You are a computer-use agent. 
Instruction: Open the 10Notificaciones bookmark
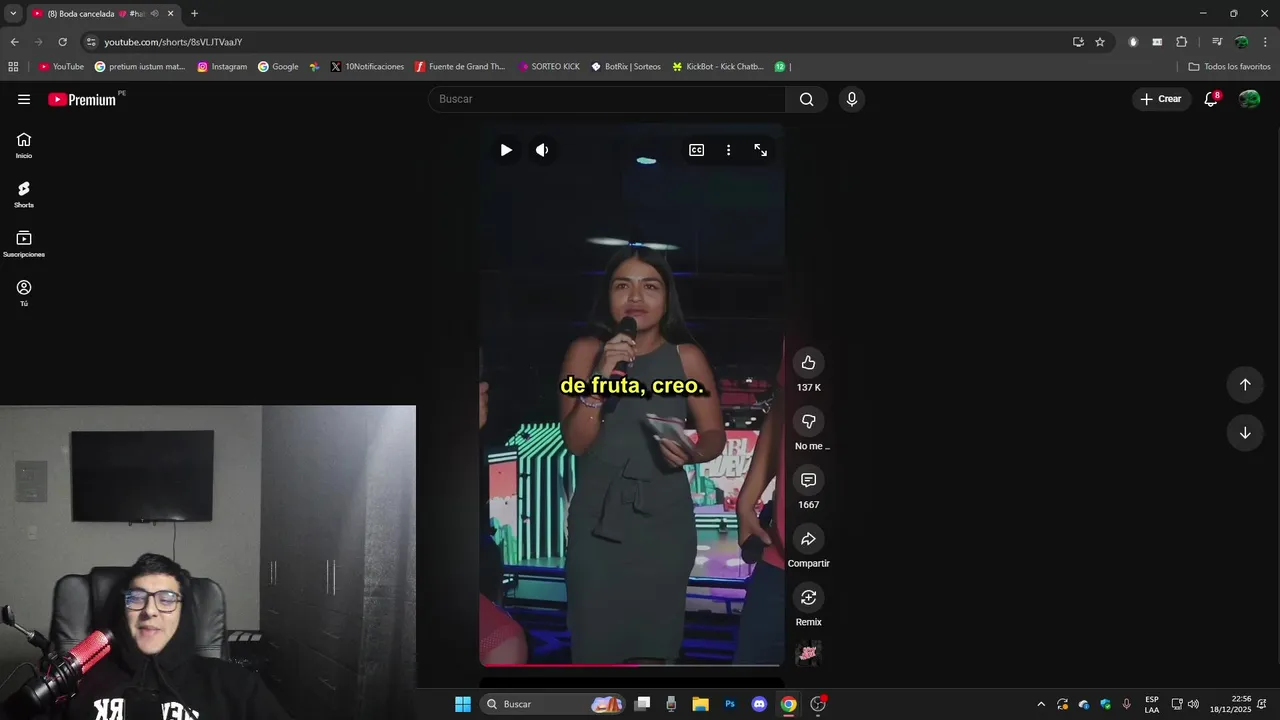point(367,67)
